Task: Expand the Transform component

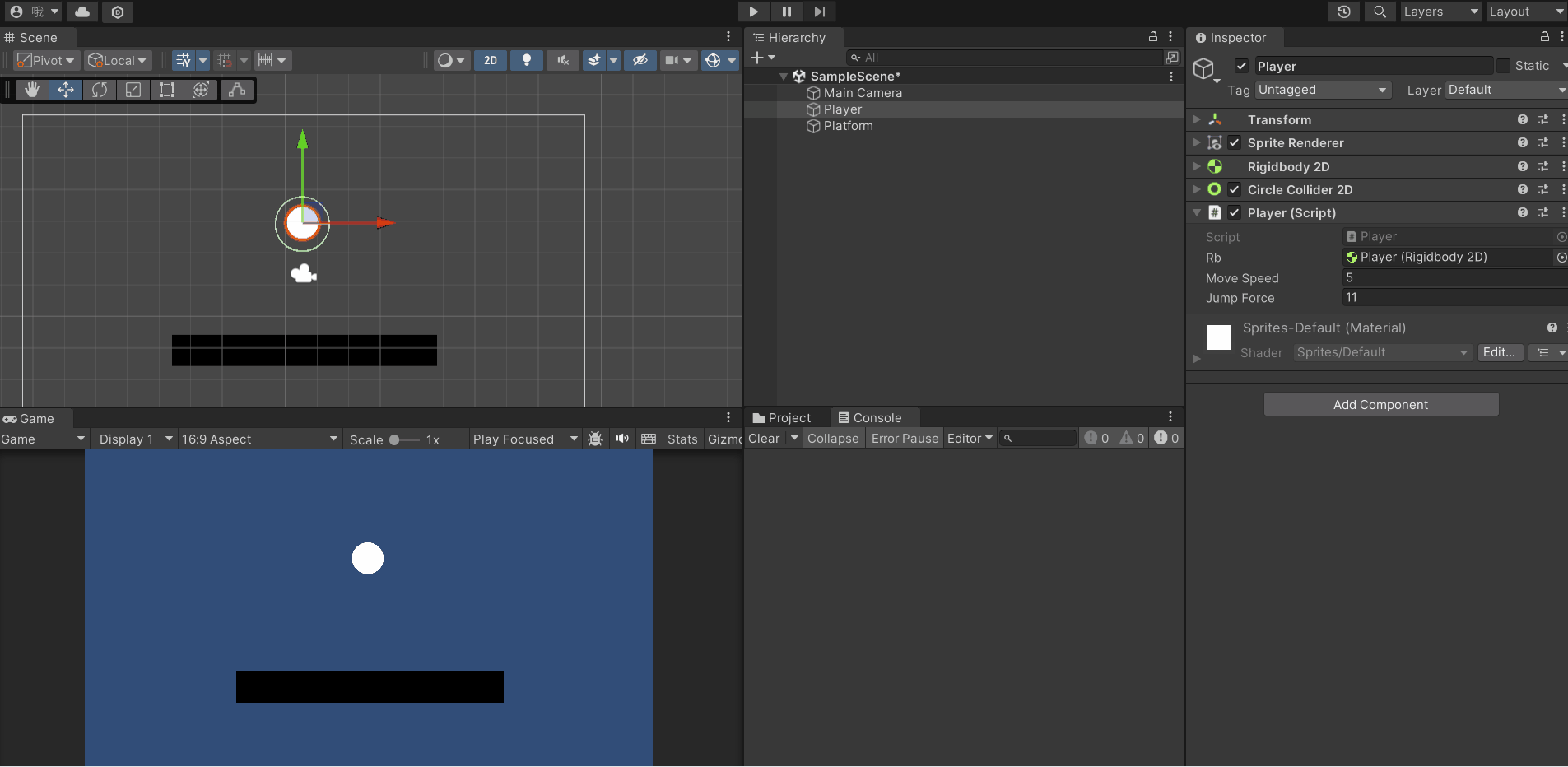Action: click(x=1197, y=119)
